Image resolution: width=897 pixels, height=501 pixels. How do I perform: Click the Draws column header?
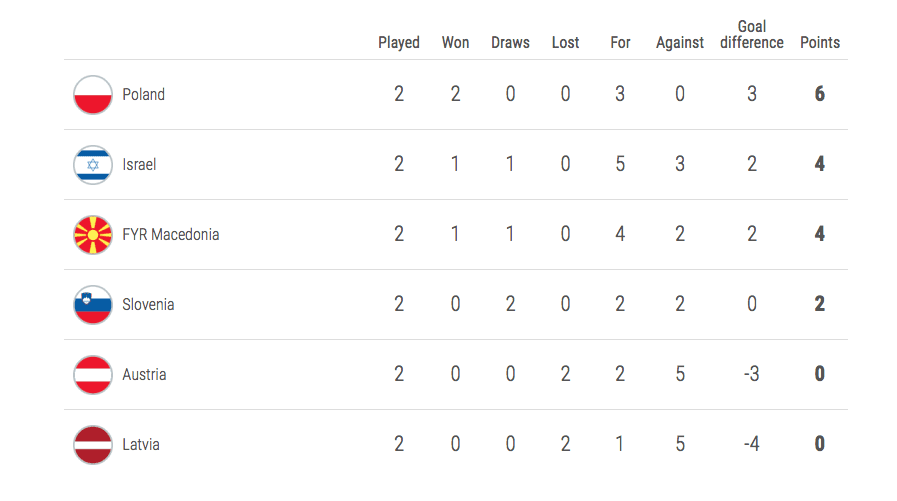510,43
